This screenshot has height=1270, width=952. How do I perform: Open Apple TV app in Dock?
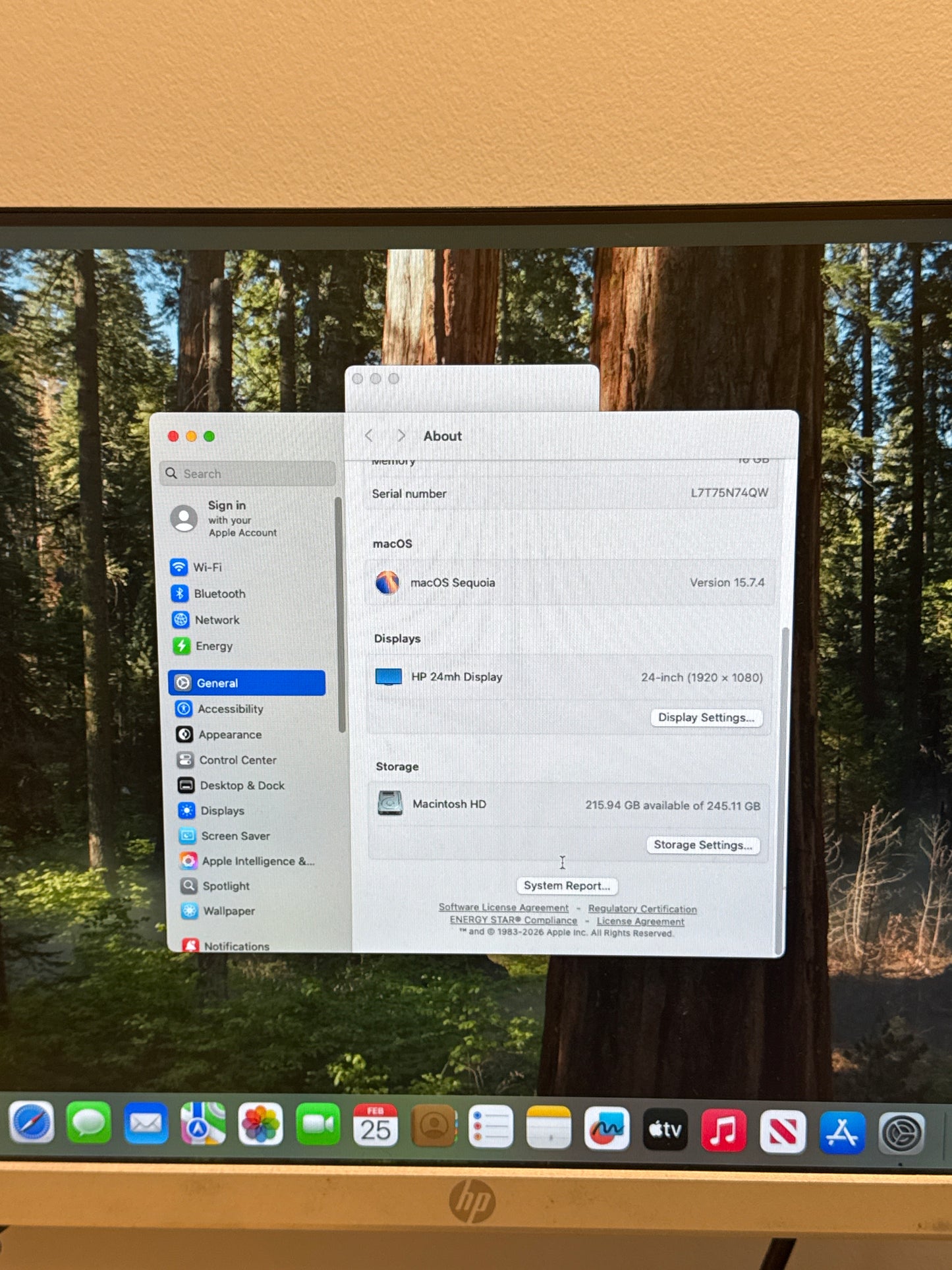(665, 1130)
